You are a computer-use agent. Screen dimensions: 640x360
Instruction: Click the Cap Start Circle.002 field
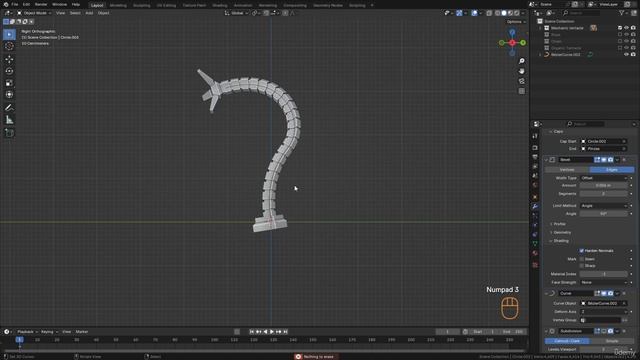(604, 141)
